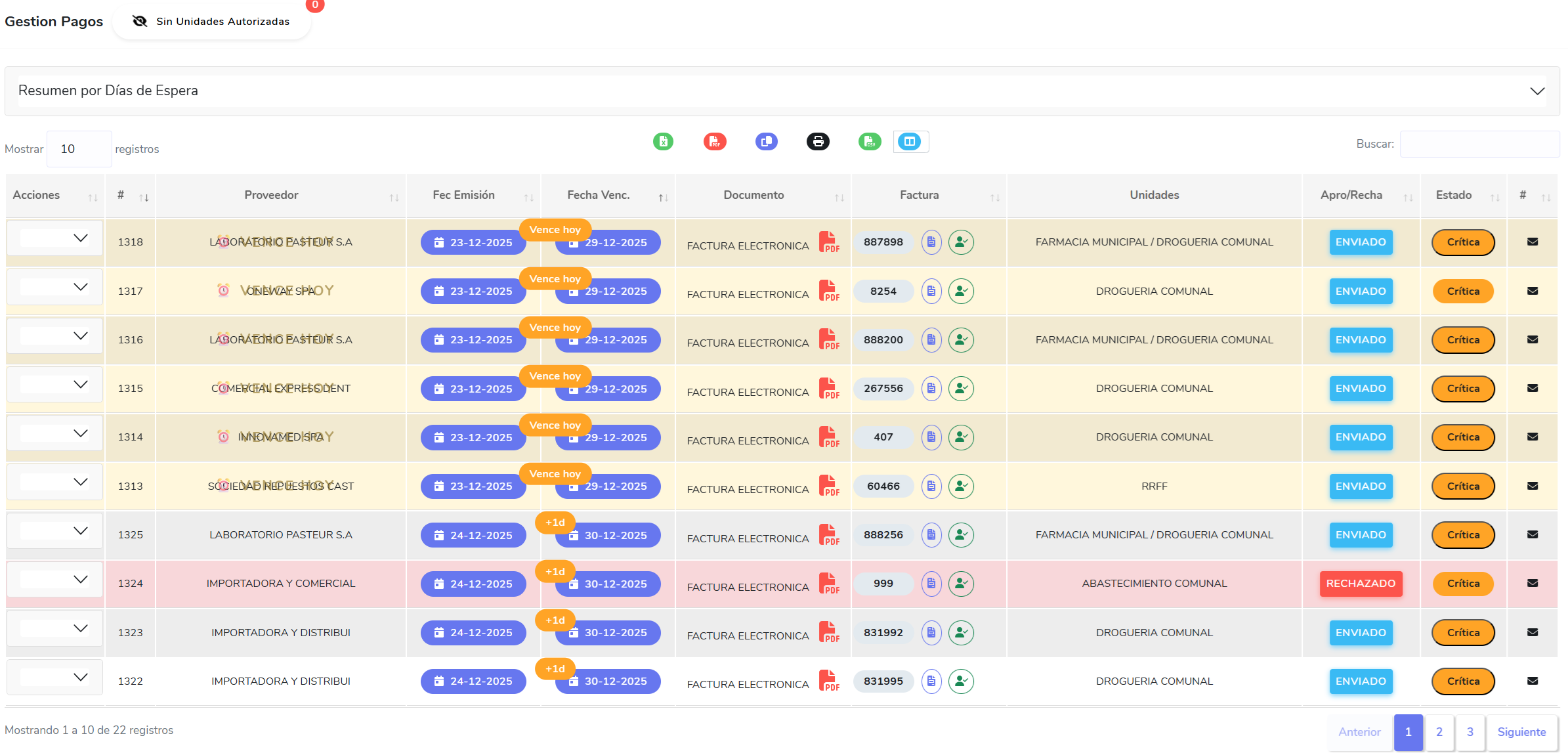This screenshot has width=1568, height=755.
Task: Open PDF icon for invoice 887898
Action: (x=829, y=242)
